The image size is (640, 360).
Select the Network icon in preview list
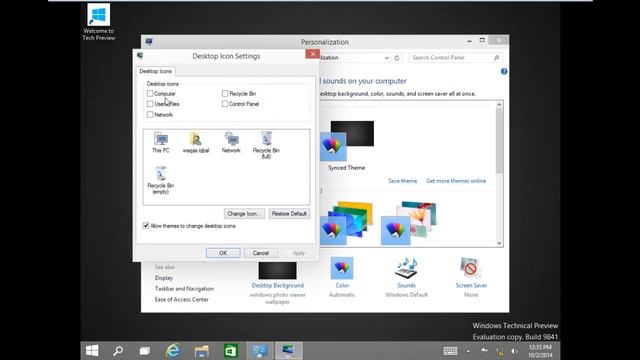(231, 142)
